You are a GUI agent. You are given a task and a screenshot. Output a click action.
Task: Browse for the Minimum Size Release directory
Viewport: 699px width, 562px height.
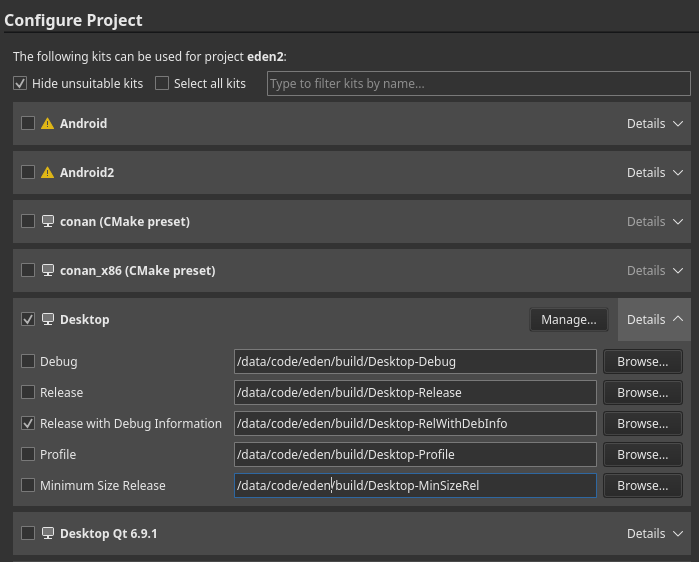[643, 486]
